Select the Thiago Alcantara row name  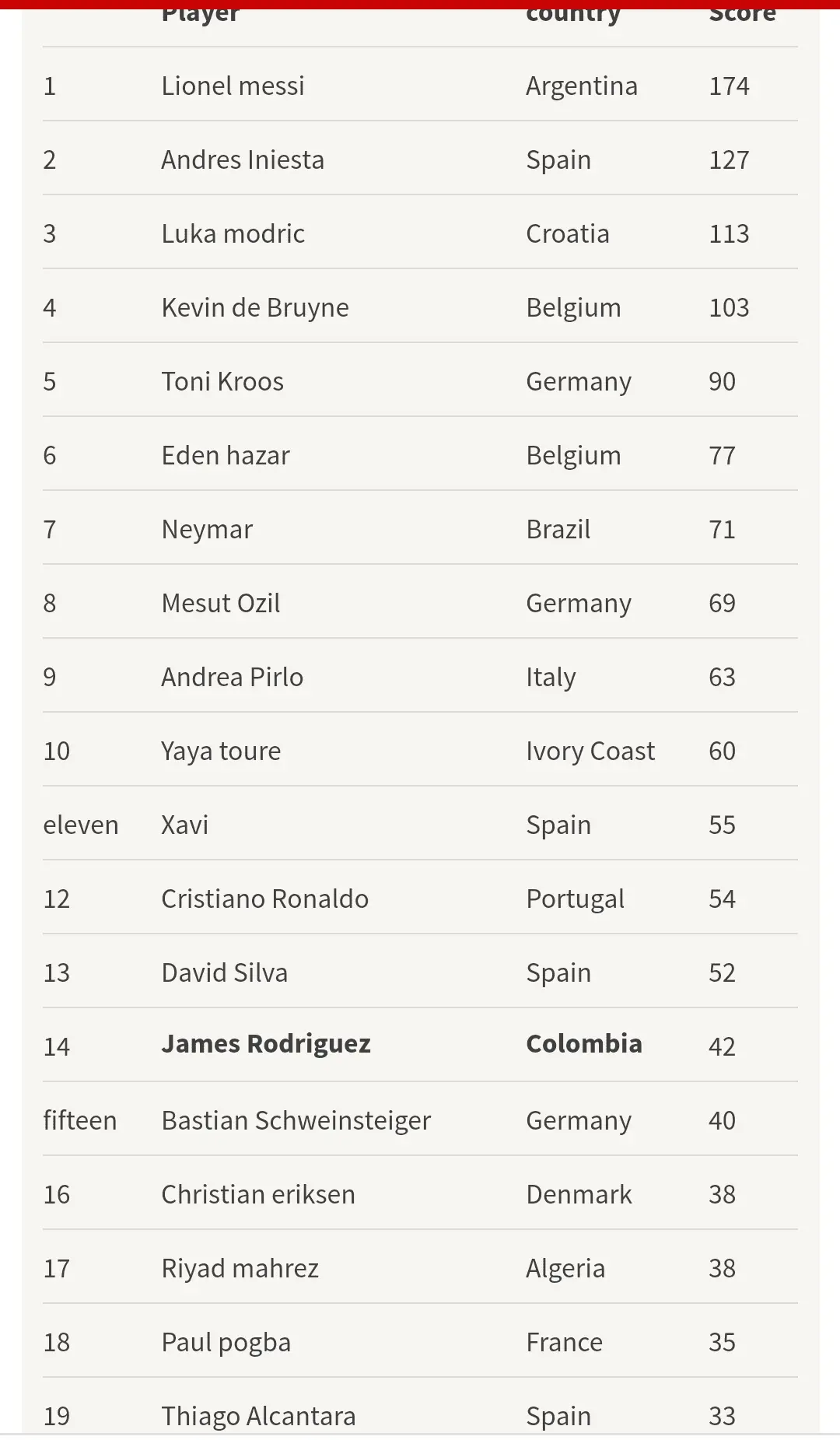pyautogui.click(x=258, y=1416)
